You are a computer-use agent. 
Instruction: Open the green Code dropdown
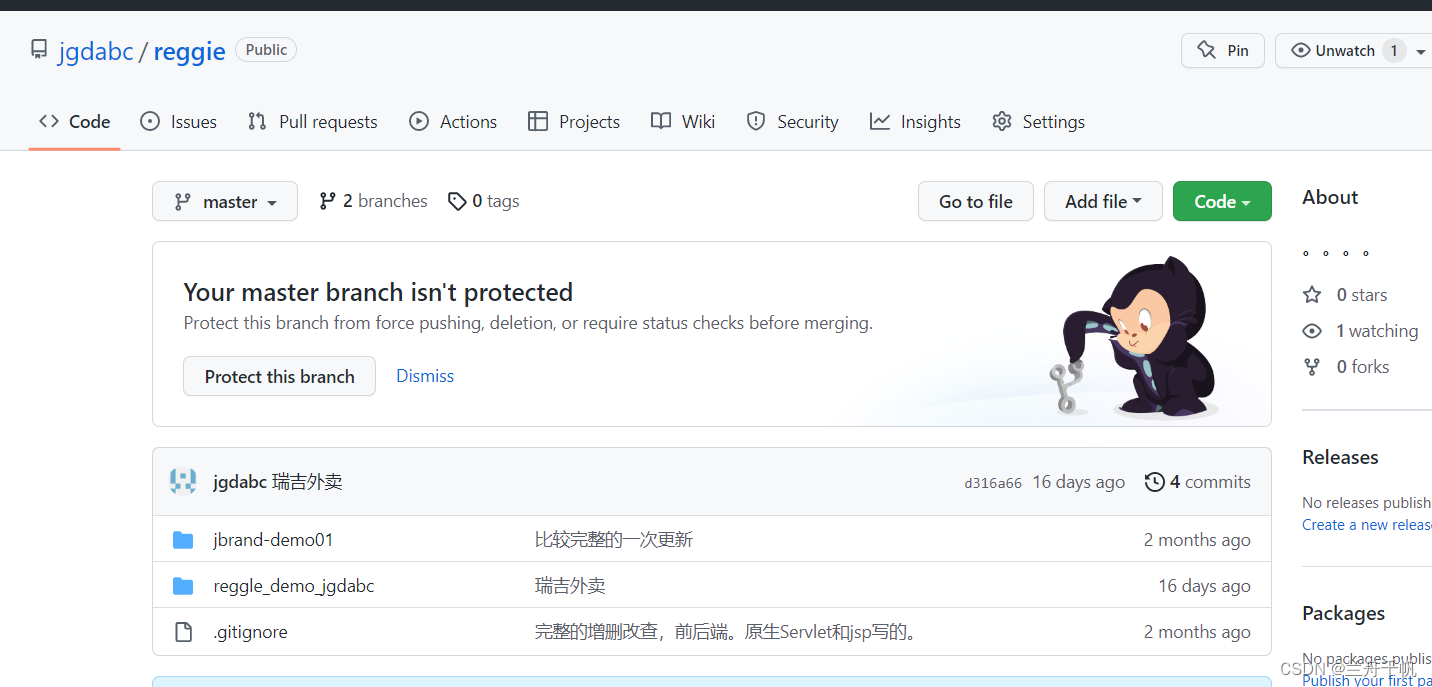tap(1222, 201)
